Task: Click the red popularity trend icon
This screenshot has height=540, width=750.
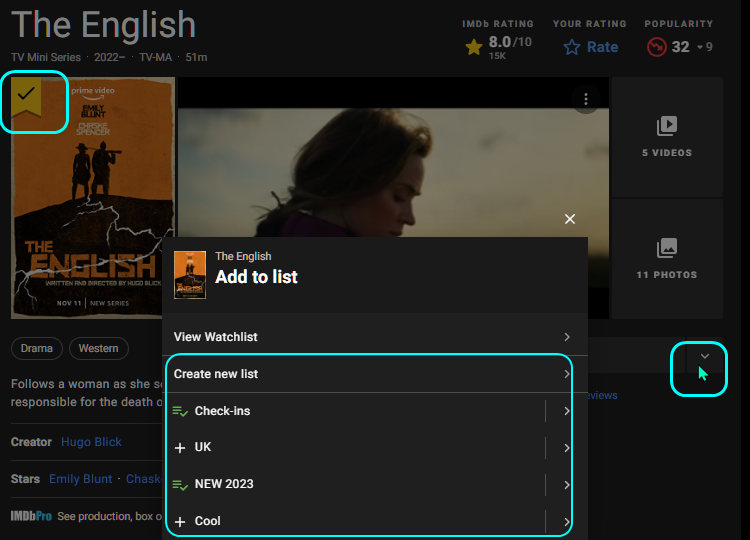Action: [x=656, y=47]
